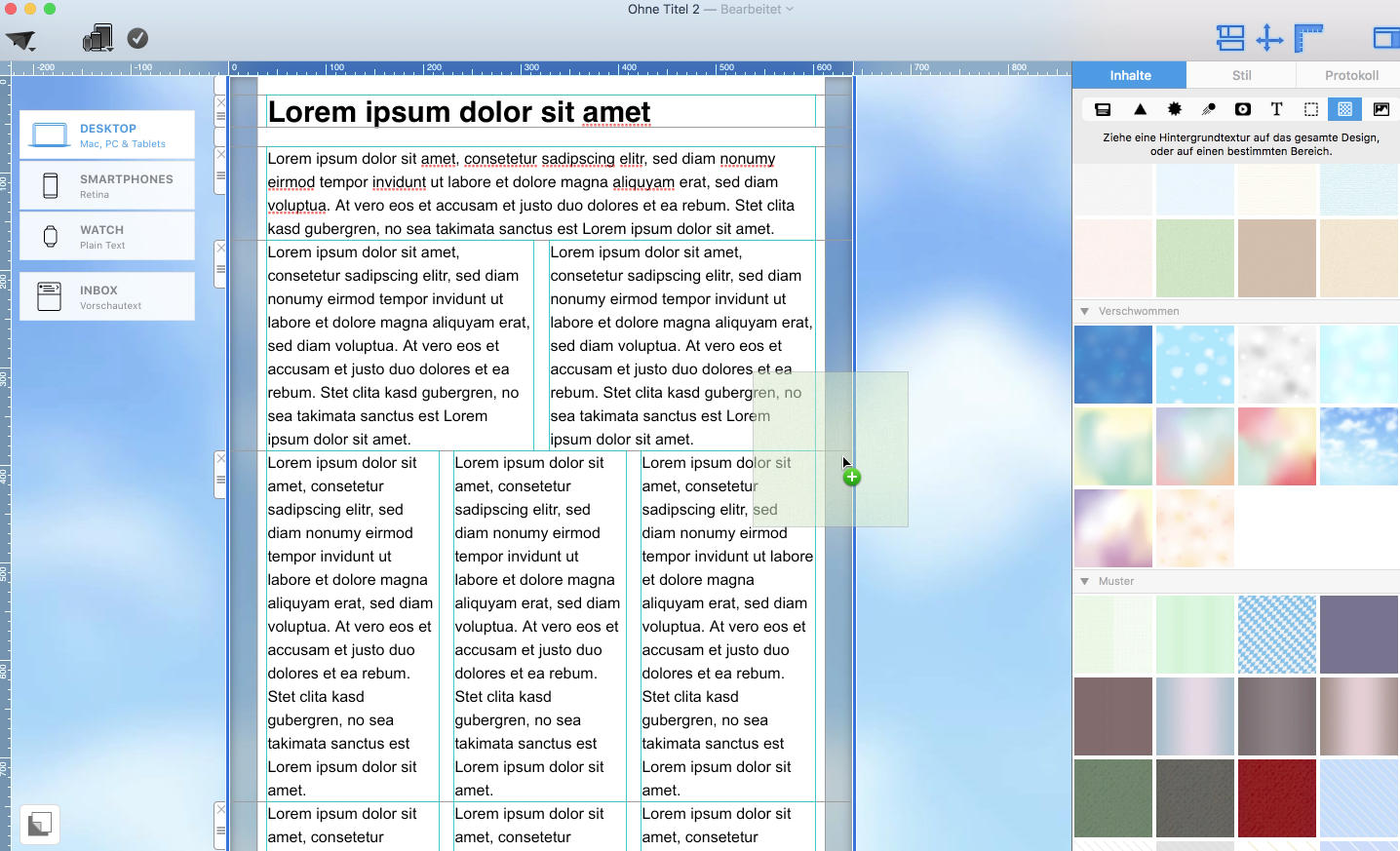The height and width of the screenshot is (851, 1400).
Task: Click the Desktop laptop icon
Action: pos(50,135)
